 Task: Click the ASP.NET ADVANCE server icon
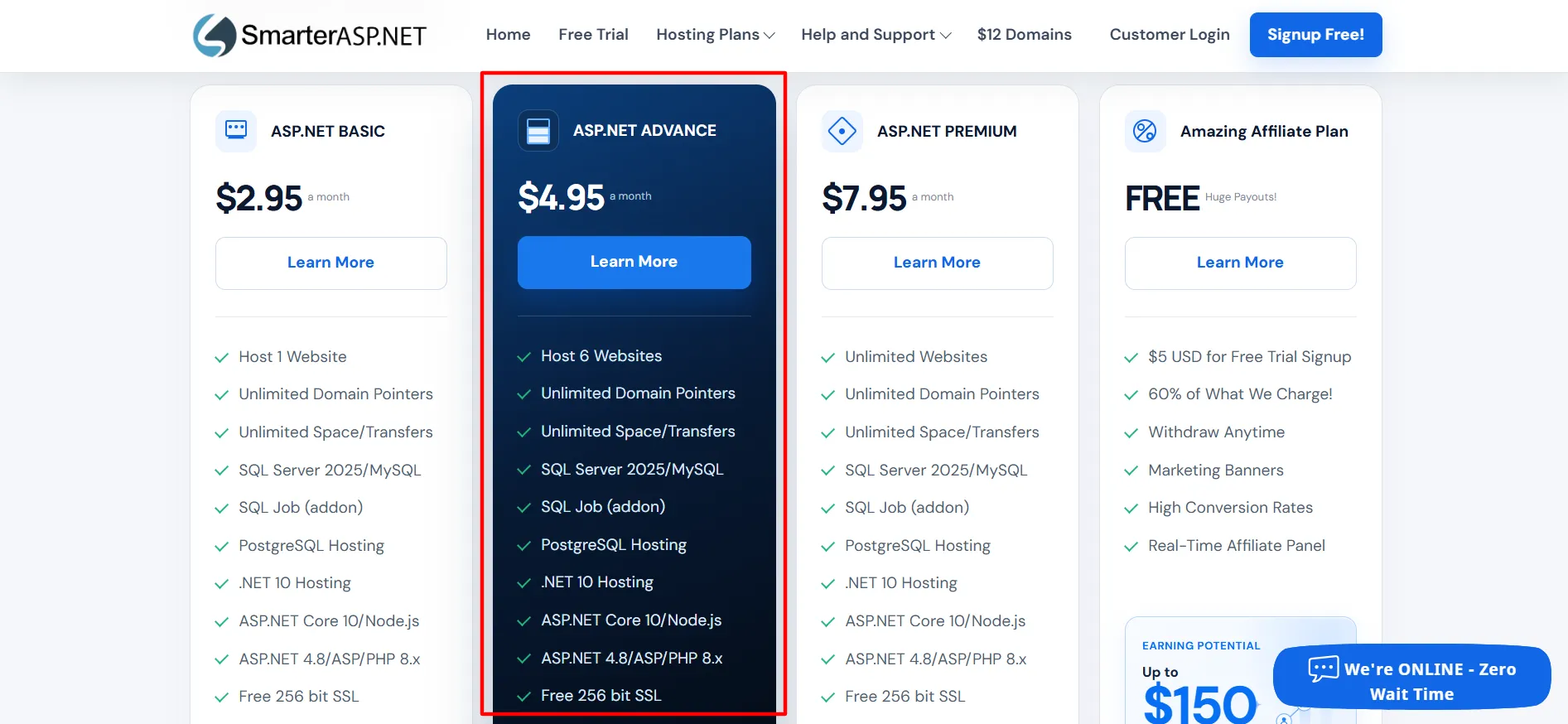coord(538,131)
